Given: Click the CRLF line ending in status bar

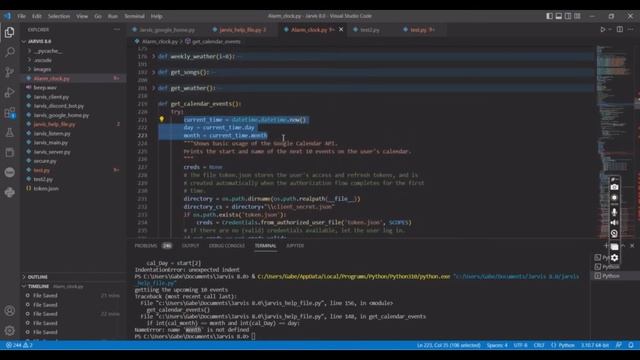Looking at the screenshot, I should 539,345.
